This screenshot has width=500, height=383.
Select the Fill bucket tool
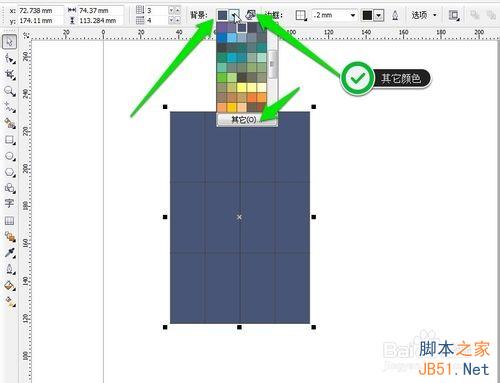coord(10,285)
